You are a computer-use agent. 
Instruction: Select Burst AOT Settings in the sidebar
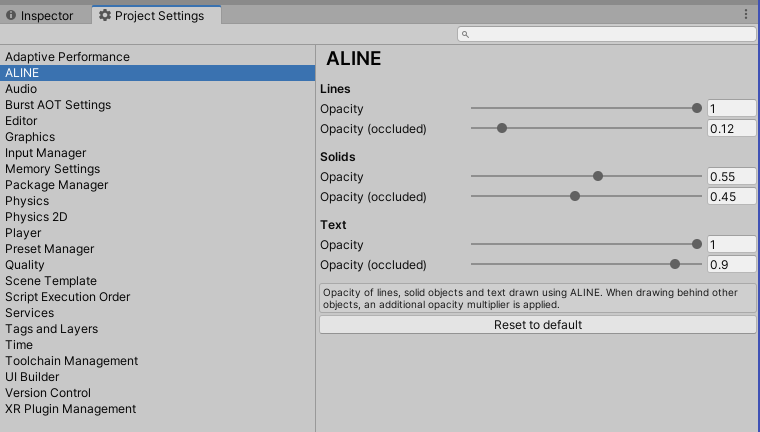pos(58,105)
